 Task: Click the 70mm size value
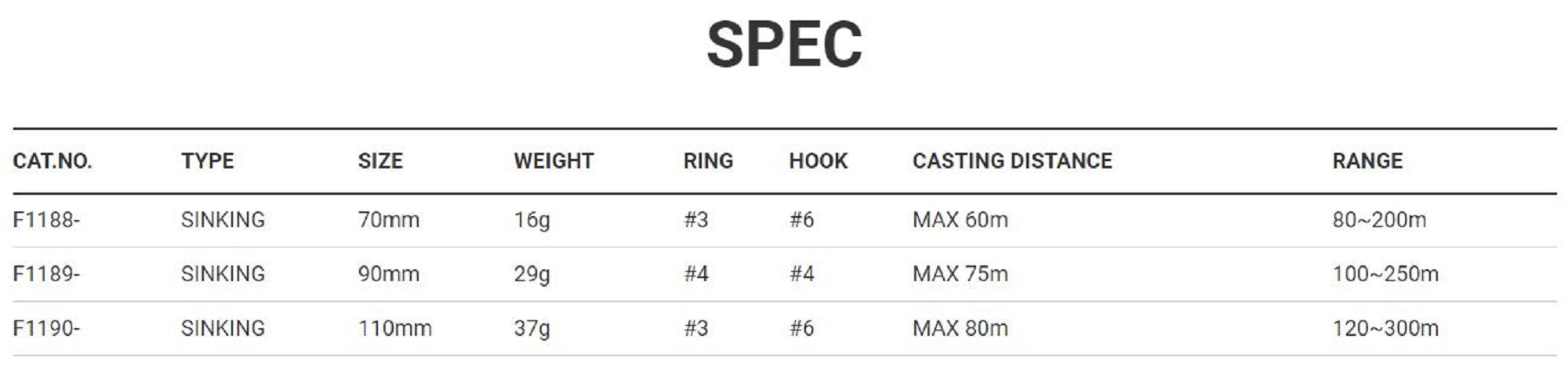click(x=388, y=220)
